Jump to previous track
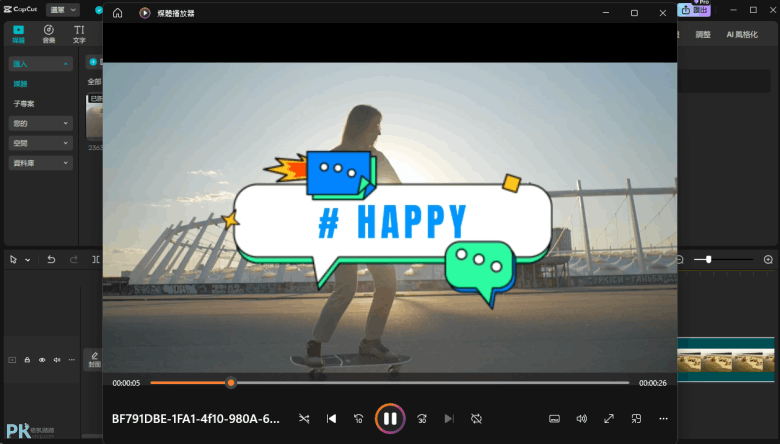 coord(331,419)
